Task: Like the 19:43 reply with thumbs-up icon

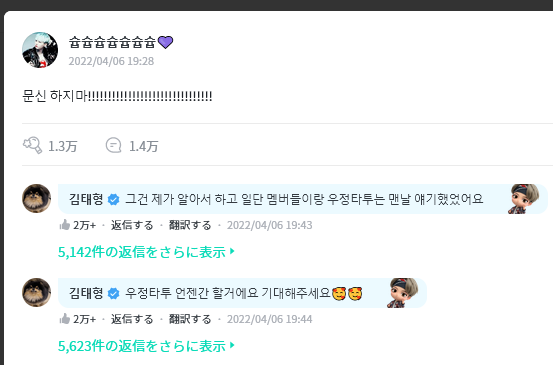Action: coord(65,225)
